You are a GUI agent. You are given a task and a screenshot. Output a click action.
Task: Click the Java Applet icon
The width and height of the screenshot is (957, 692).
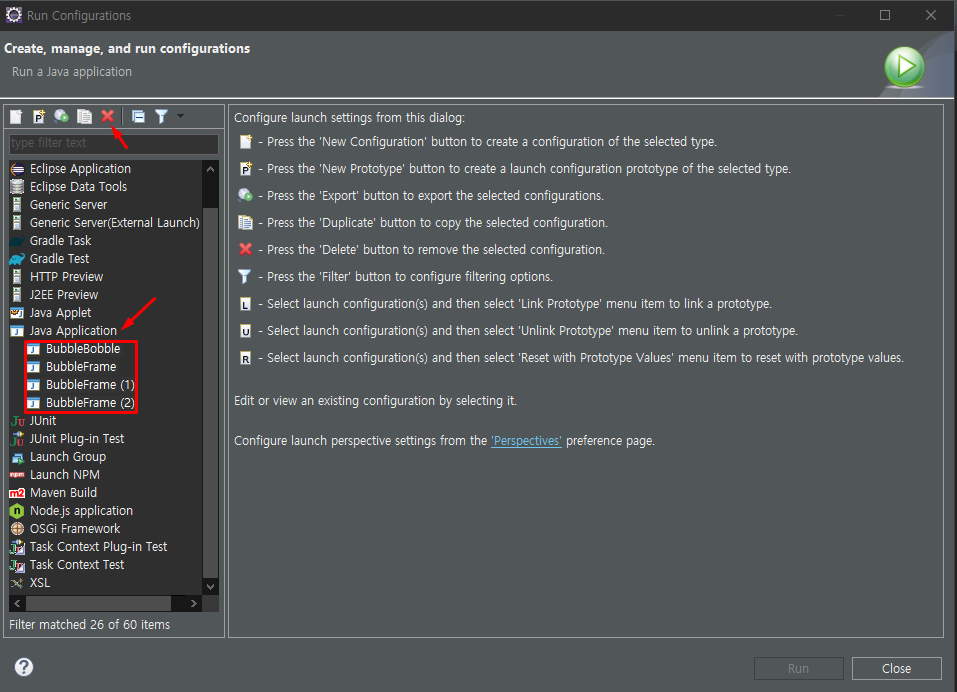tap(17, 313)
